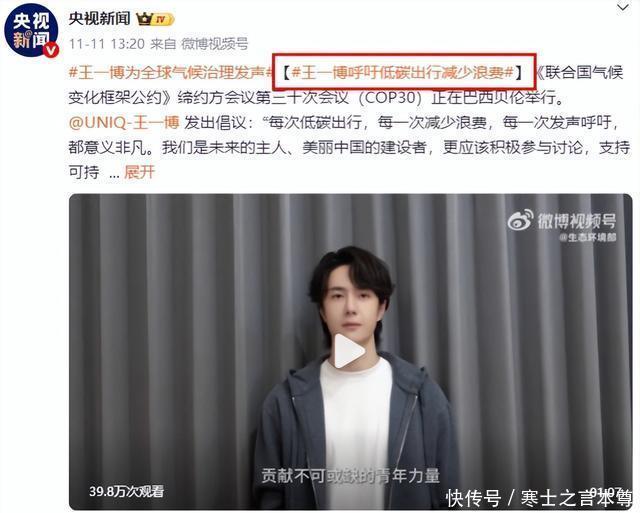Click the post timestamp 11-11 13:20
The width and height of the screenshot is (640, 513).
click(x=107, y=44)
